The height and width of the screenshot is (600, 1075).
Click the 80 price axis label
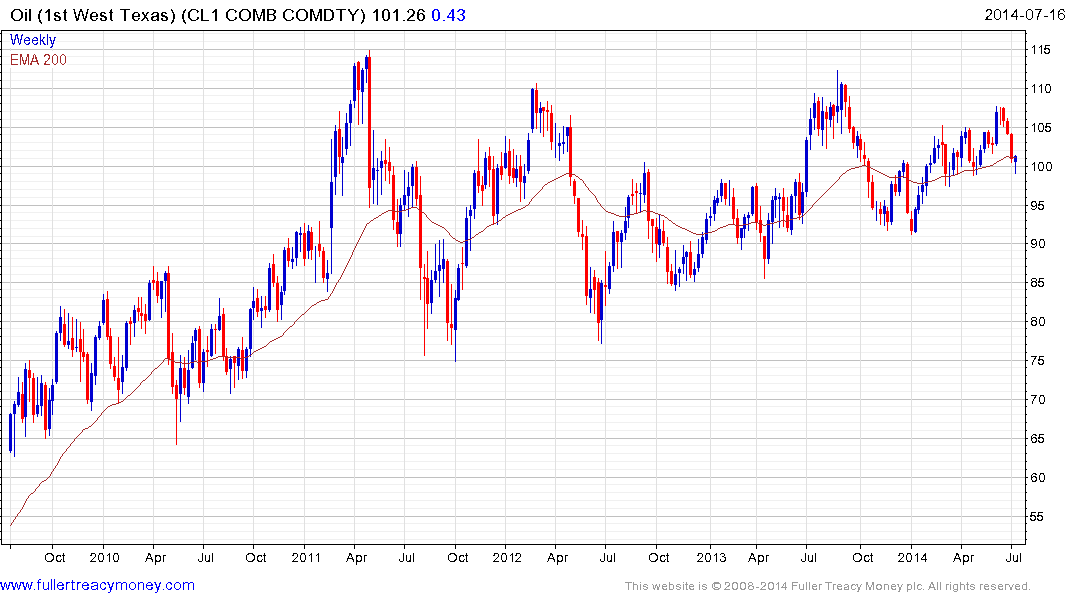(1038, 322)
